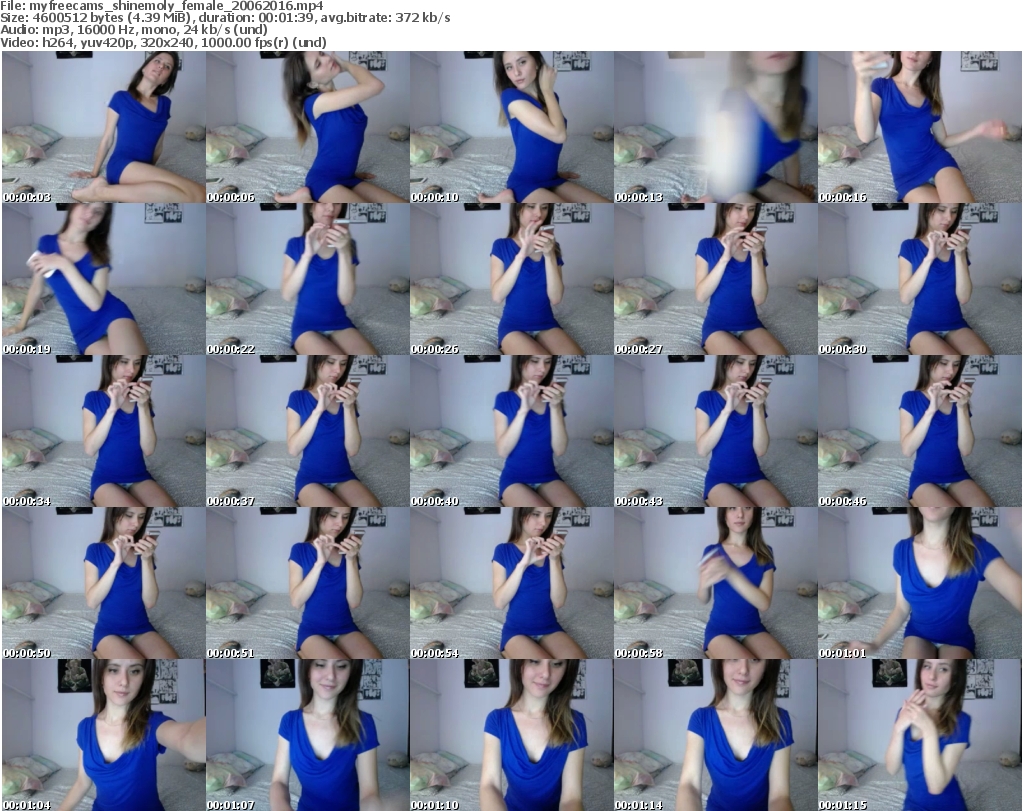Select the thumbnail frame stamped 00:01:15
Screen dimensions: 1024x811
pyautogui.click(x=920, y=735)
